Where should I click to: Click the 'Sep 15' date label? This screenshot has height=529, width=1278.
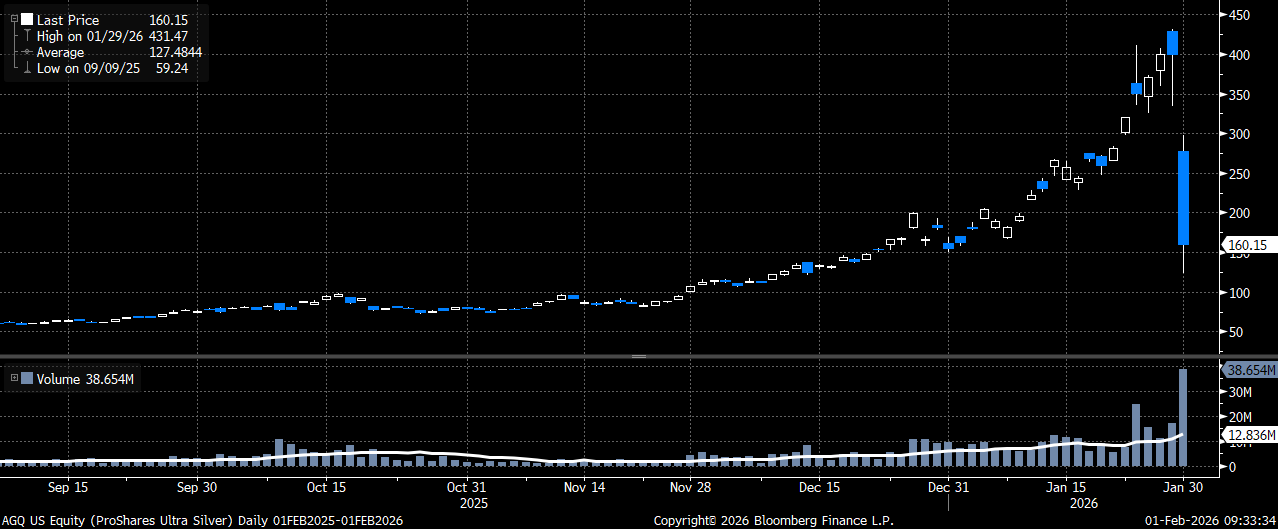(67, 488)
